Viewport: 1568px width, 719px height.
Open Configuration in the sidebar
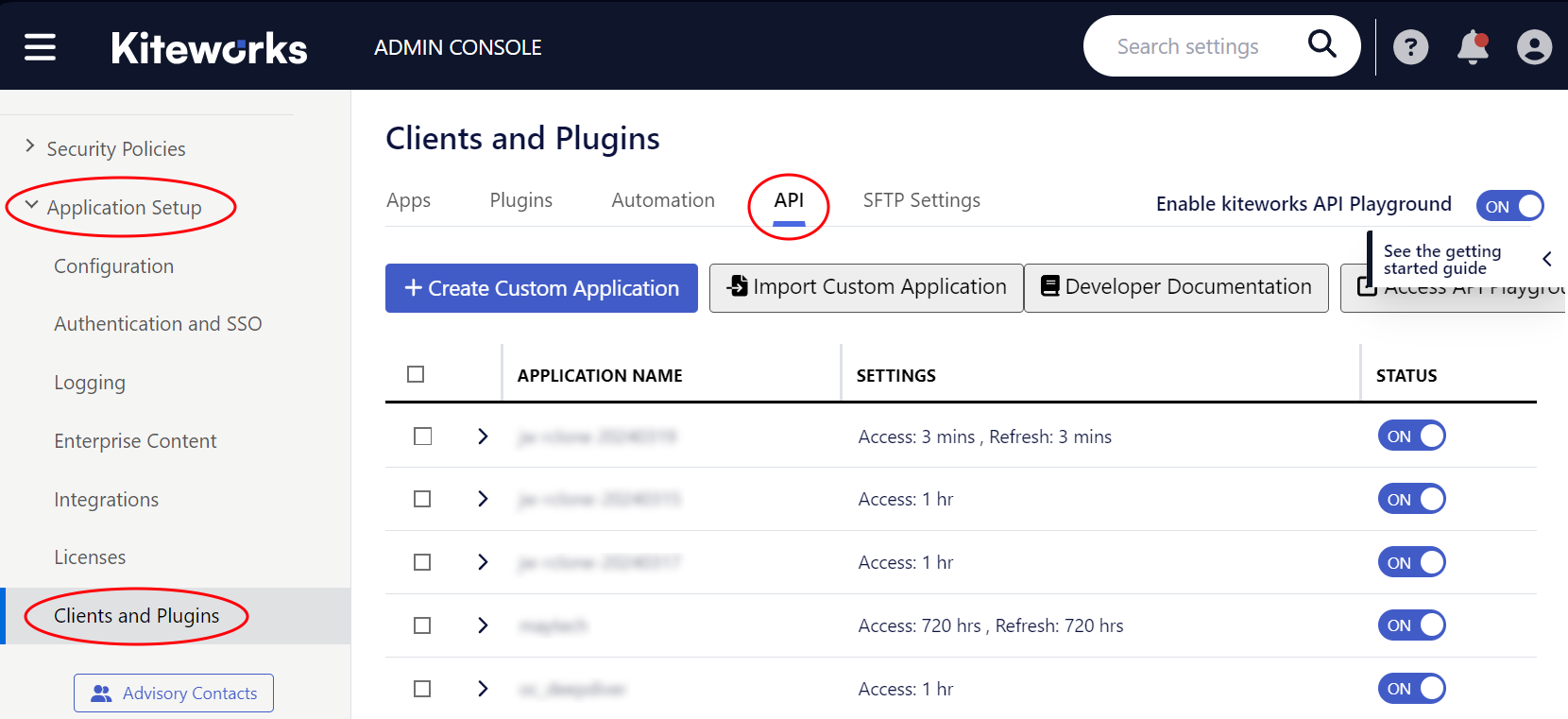point(114,266)
